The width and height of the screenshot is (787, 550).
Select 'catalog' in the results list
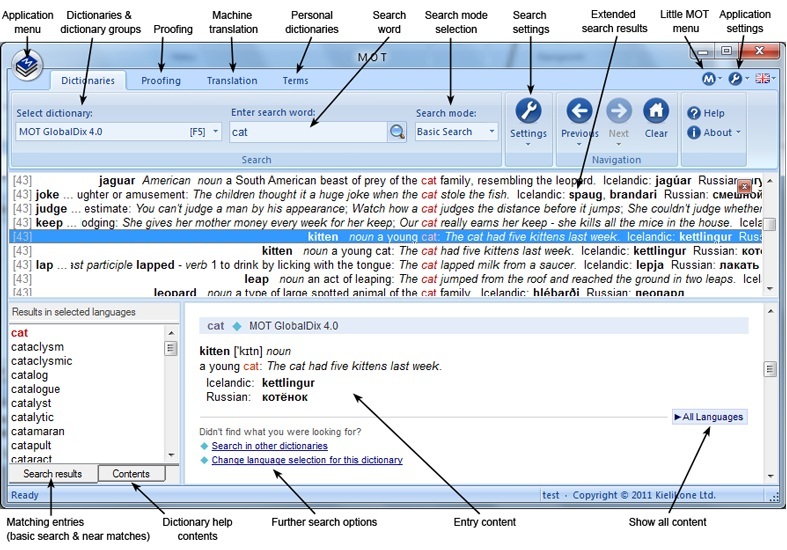(x=30, y=375)
